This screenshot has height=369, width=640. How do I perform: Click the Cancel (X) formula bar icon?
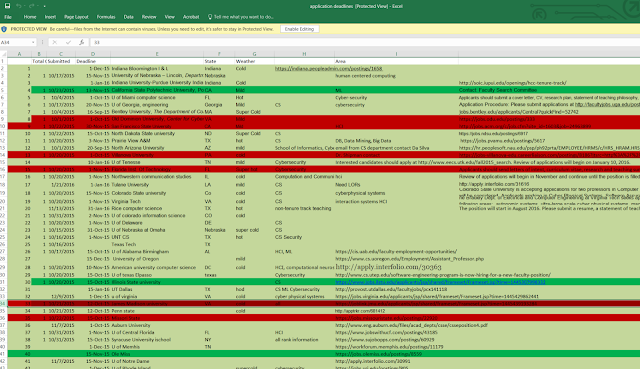(x=54, y=42)
